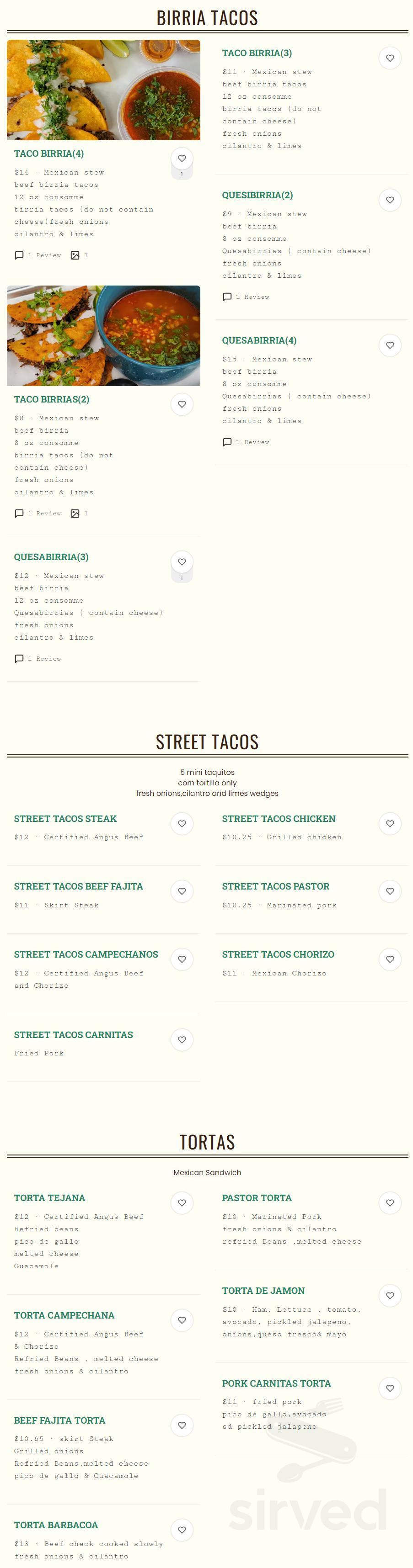This screenshot has height=1568, width=413.
Task: Open the 1 Review link for QUESIBIRRIA(2)
Action: (252, 297)
